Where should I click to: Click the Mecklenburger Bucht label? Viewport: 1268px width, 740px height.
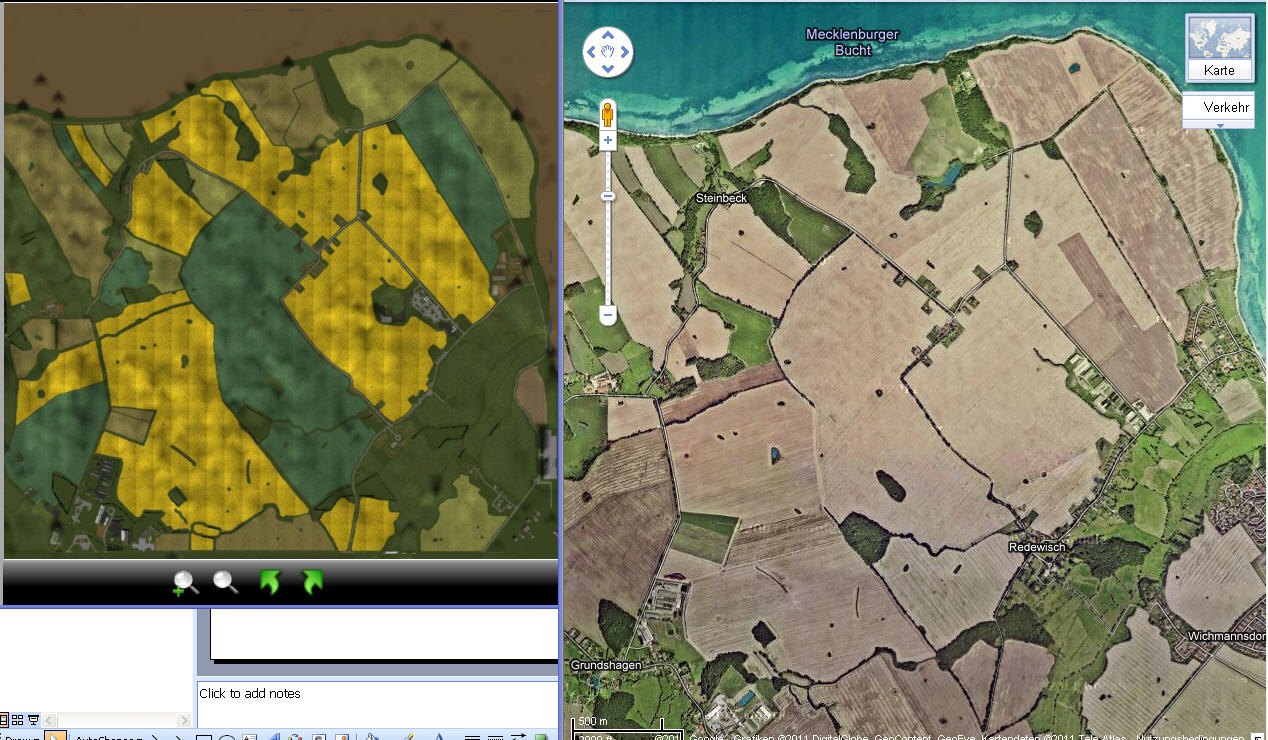pos(852,42)
